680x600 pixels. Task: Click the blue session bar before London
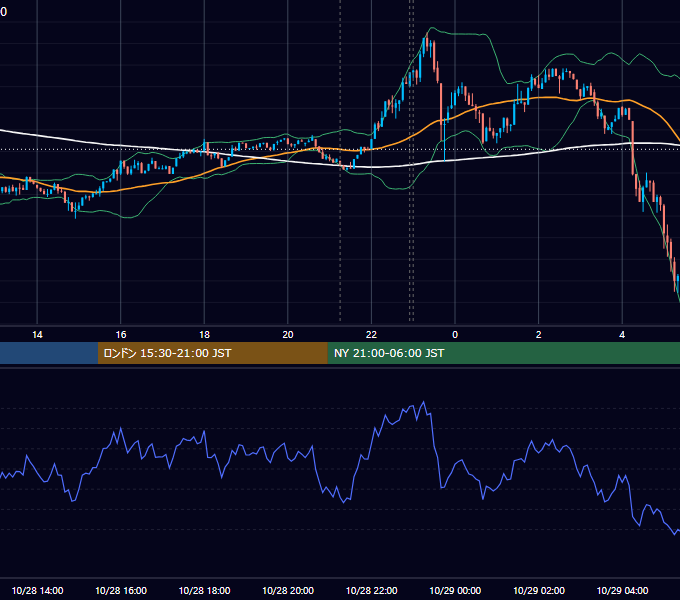click(49, 353)
